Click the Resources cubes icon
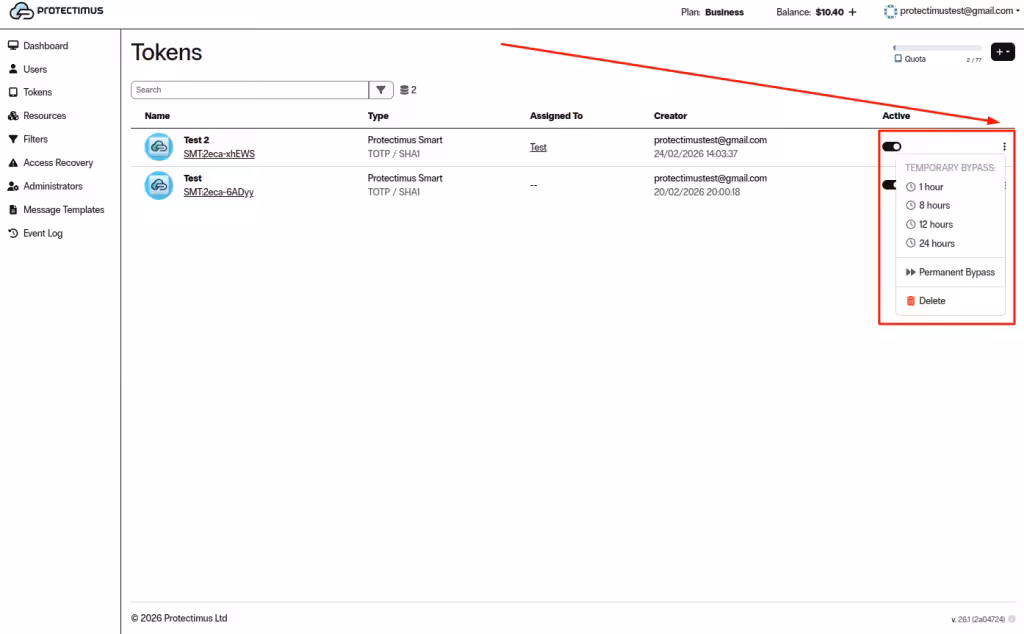Screen dimensions: 1024x634 tap(13, 116)
